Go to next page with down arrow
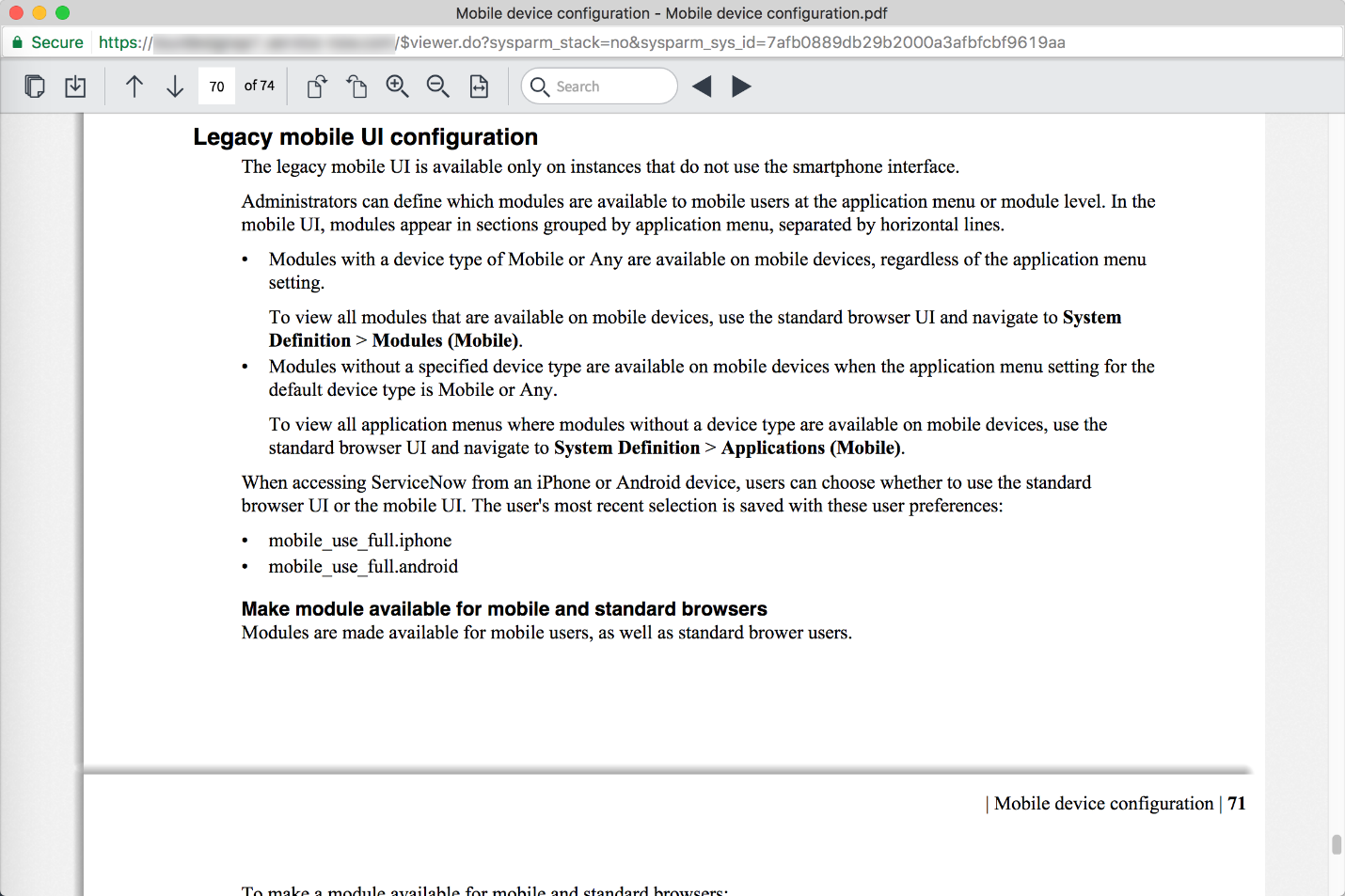1345x896 pixels. coord(175,86)
